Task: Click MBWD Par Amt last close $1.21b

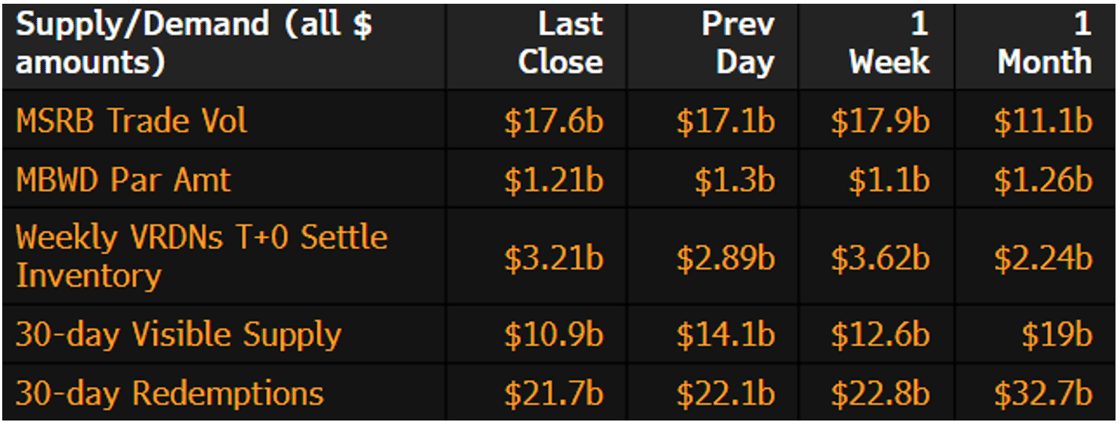Action: [553, 181]
